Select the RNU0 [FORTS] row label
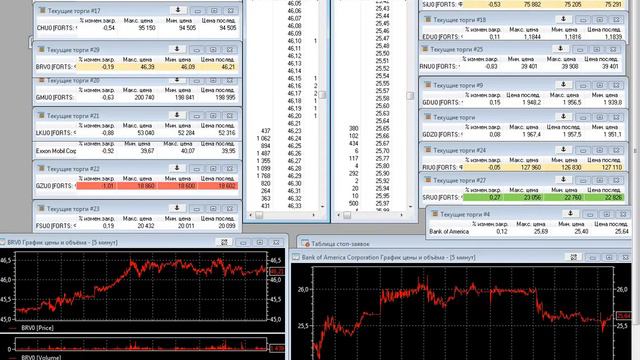Image resolution: width=640 pixels, height=360 pixels. (440, 66)
